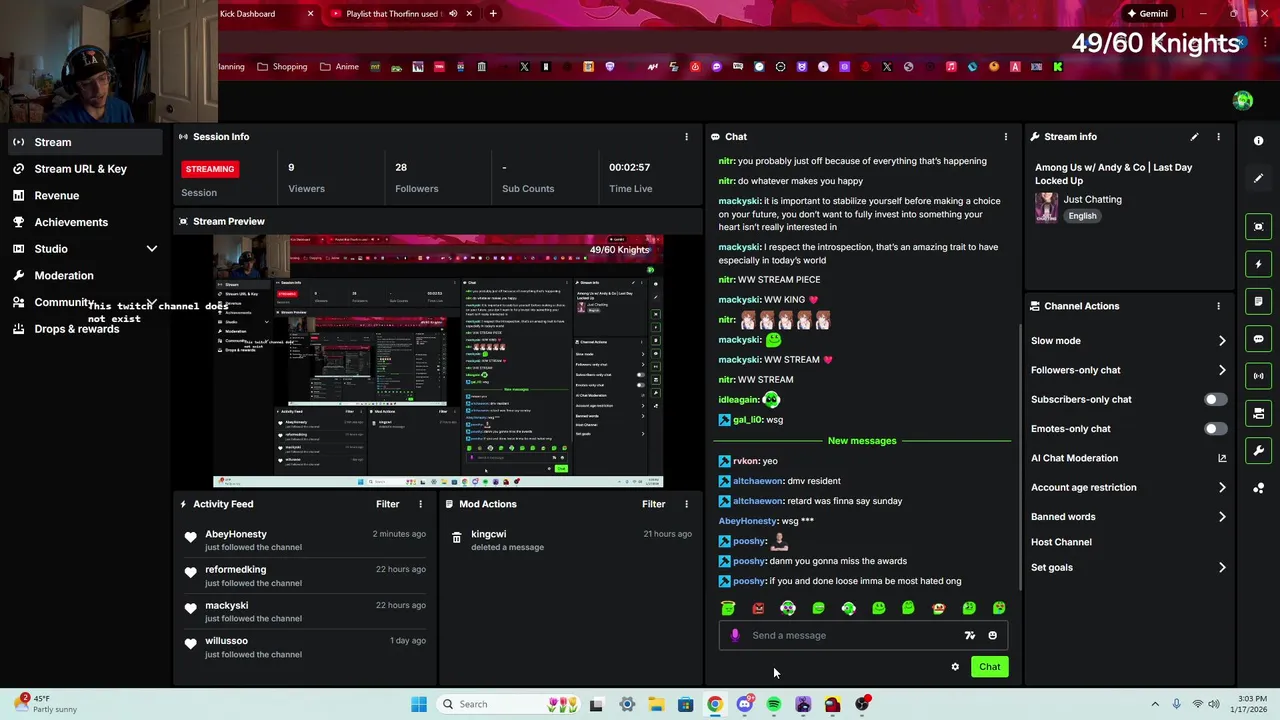1280x720 pixels.
Task: Click the lightning bolt quick action icon
Action: click(x=1259, y=264)
